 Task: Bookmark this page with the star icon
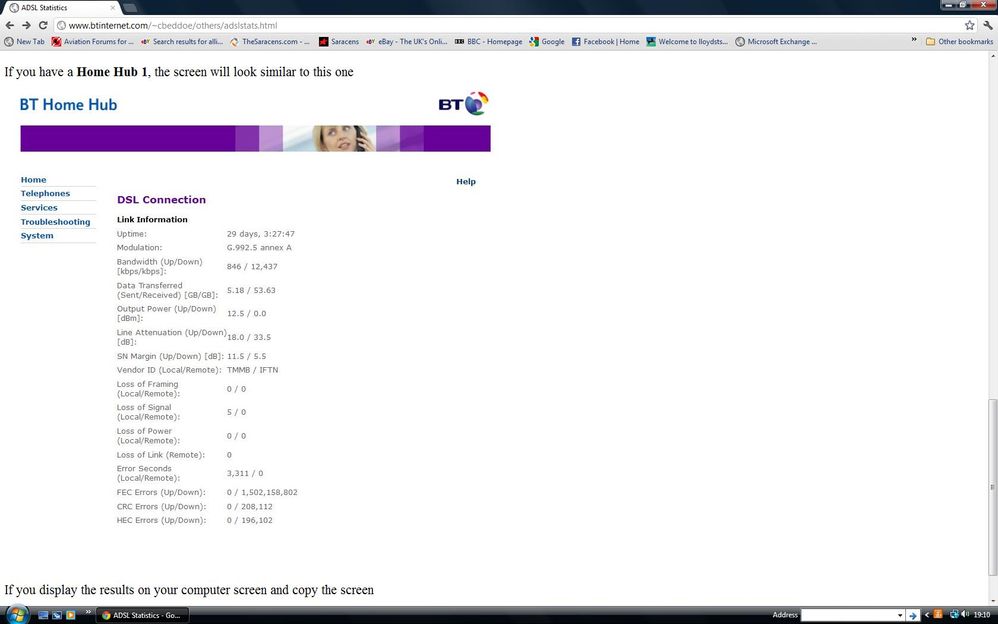point(969,25)
